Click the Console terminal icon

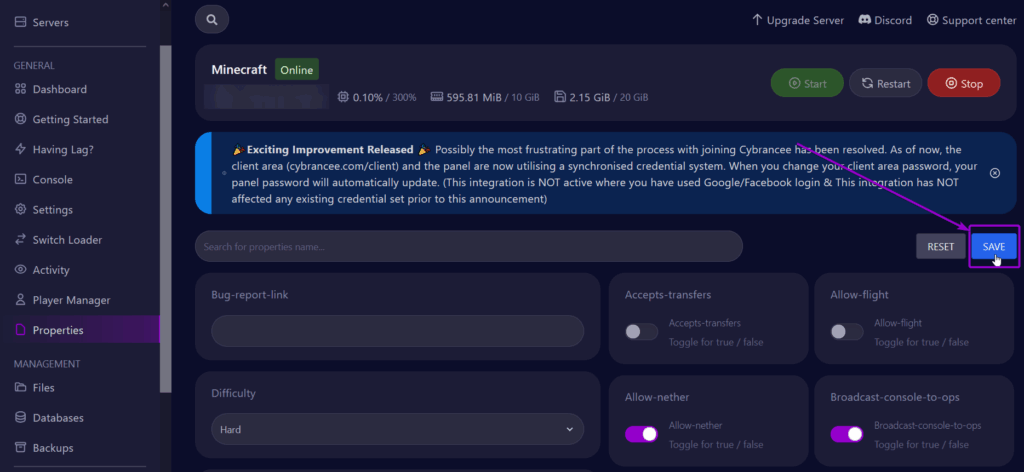[x=20, y=179]
